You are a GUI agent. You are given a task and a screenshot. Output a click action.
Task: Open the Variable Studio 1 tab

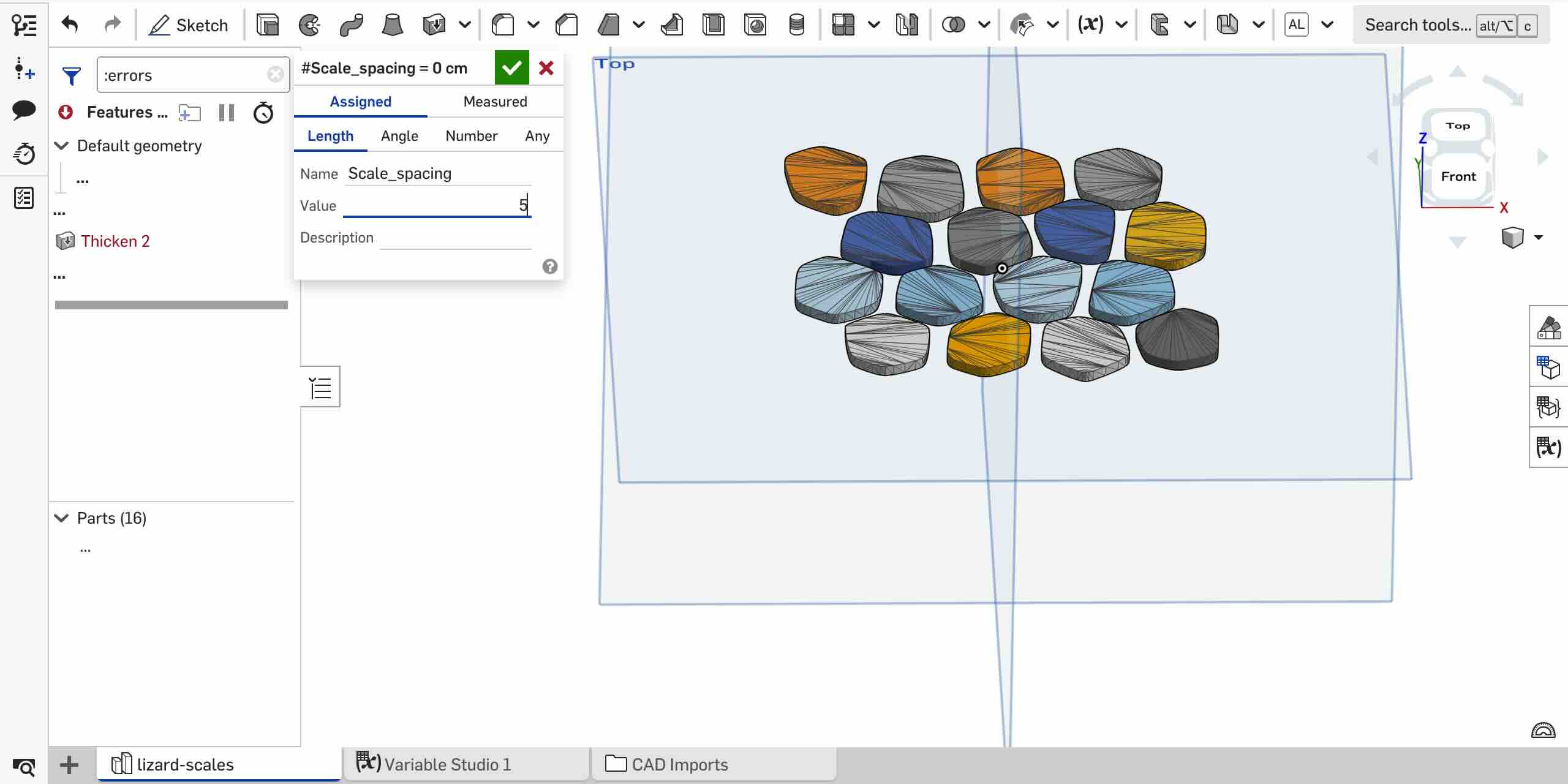tap(467, 764)
